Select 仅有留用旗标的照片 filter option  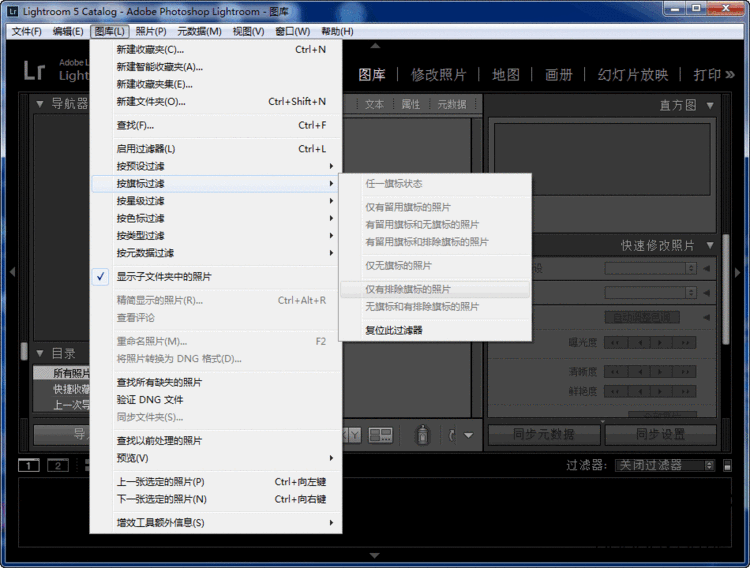[435, 207]
